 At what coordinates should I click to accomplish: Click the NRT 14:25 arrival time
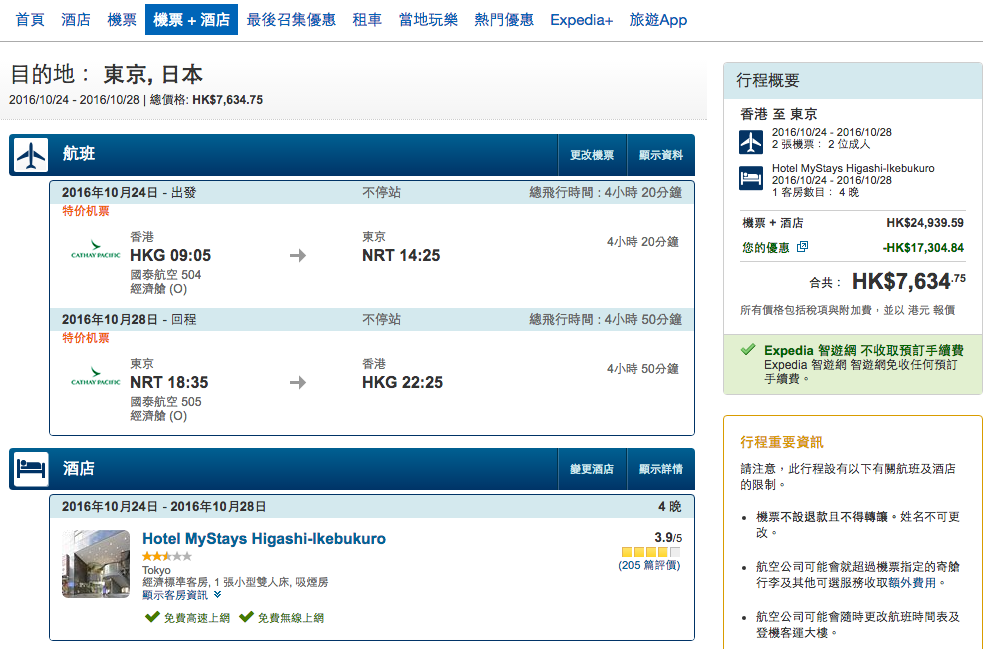click(x=401, y=255)
